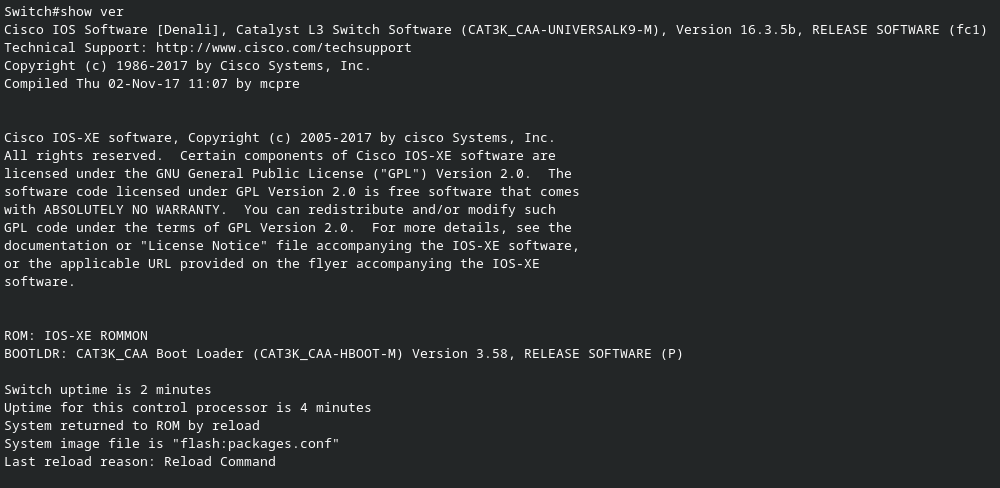Image resolution: width=1000 pixels, height=488 pixels.
Task: Click the control processor uptime line
Action: coord(188,408)
